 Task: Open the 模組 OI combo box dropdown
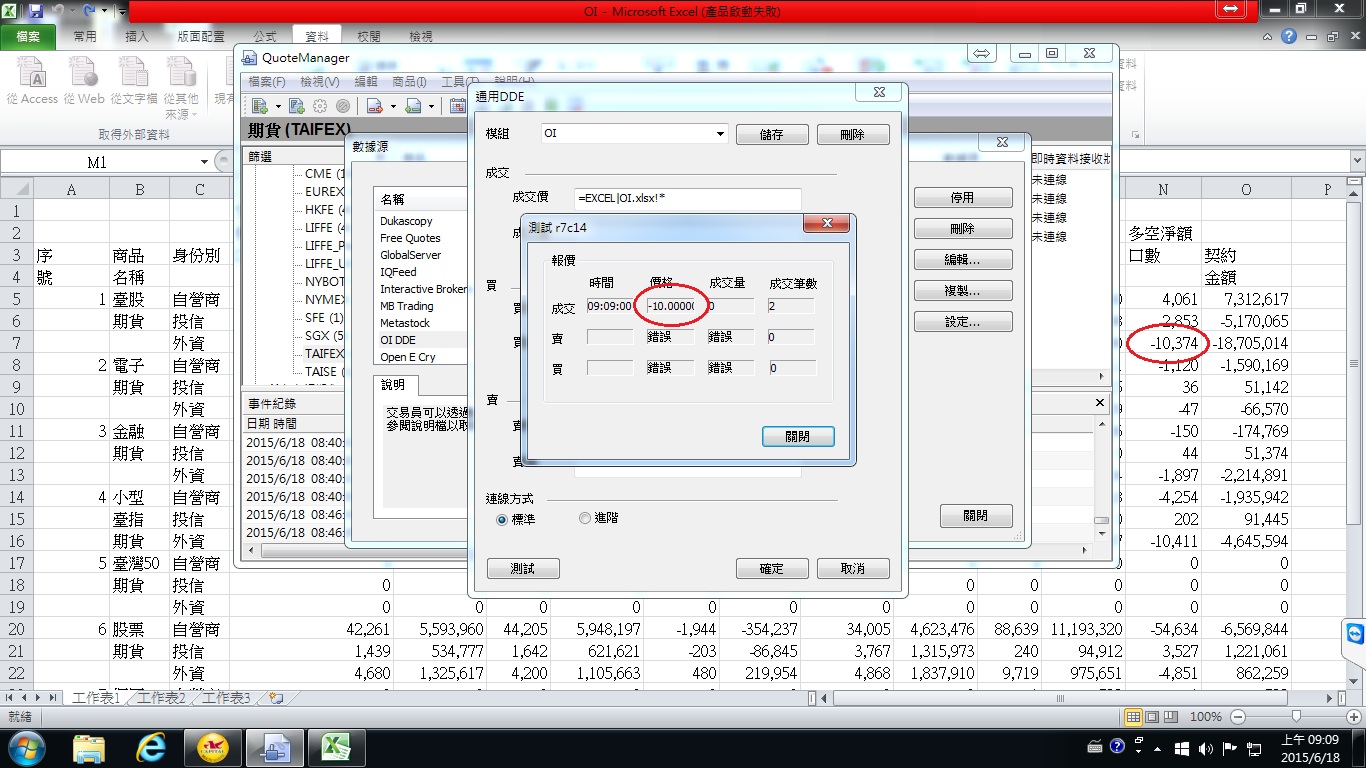coord(720,134)
